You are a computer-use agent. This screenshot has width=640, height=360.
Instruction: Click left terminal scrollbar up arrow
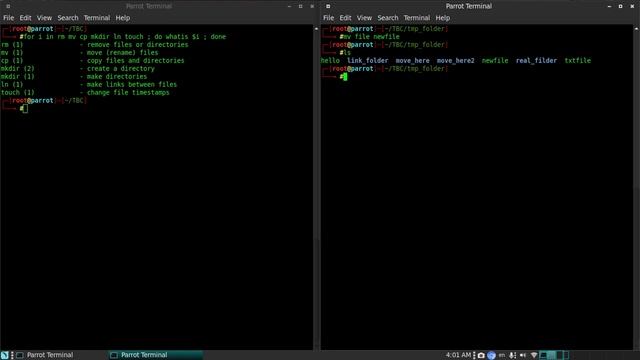click(x=316, y=29)
